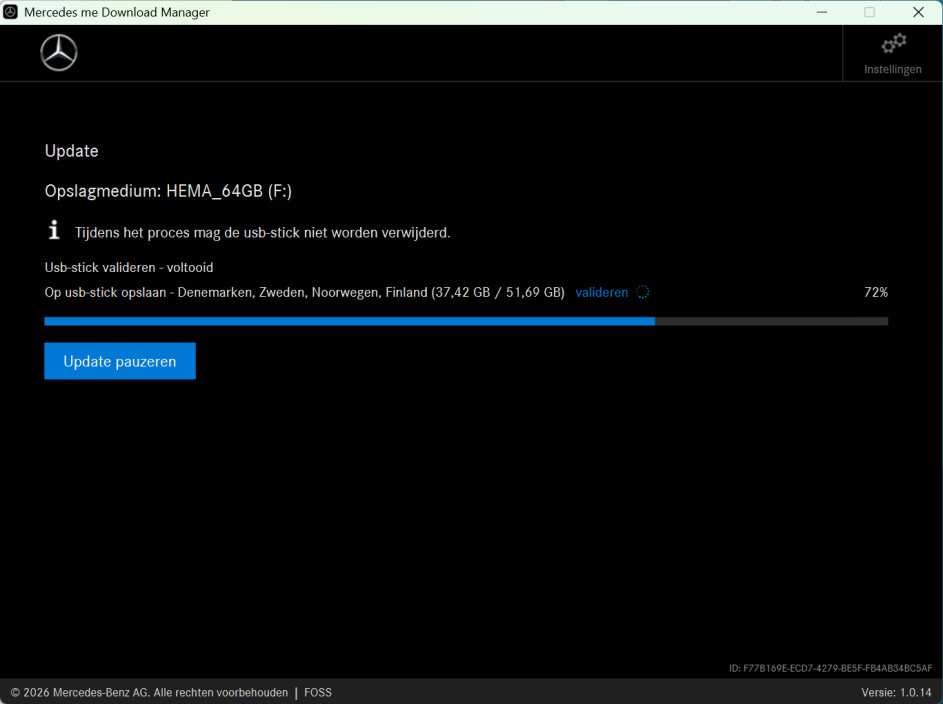The width and height of the screenshot is (943, 704).
Task: Click the Mercedes-Benz AG copyright text
Action: pyautogui.click(x=149, y=693)
